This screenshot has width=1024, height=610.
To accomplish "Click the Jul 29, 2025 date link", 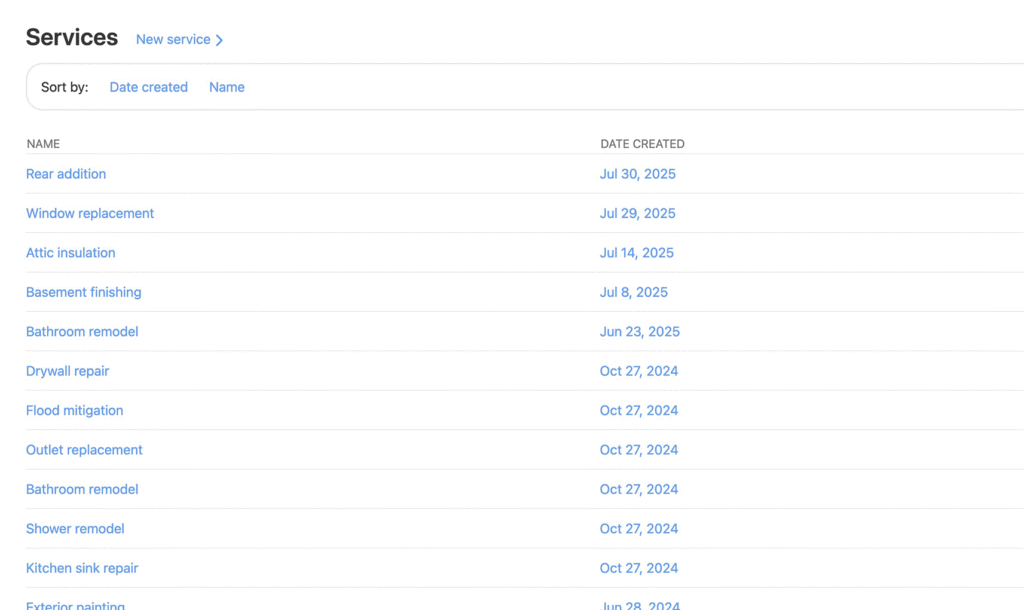I will tap(637, 213).
